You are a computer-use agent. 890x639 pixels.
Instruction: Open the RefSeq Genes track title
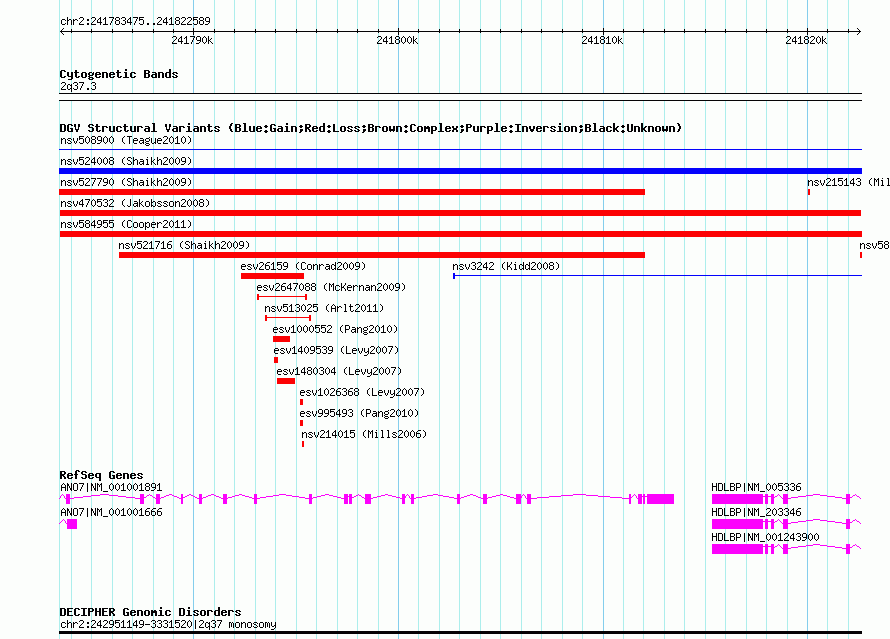(x=101, y=475)
